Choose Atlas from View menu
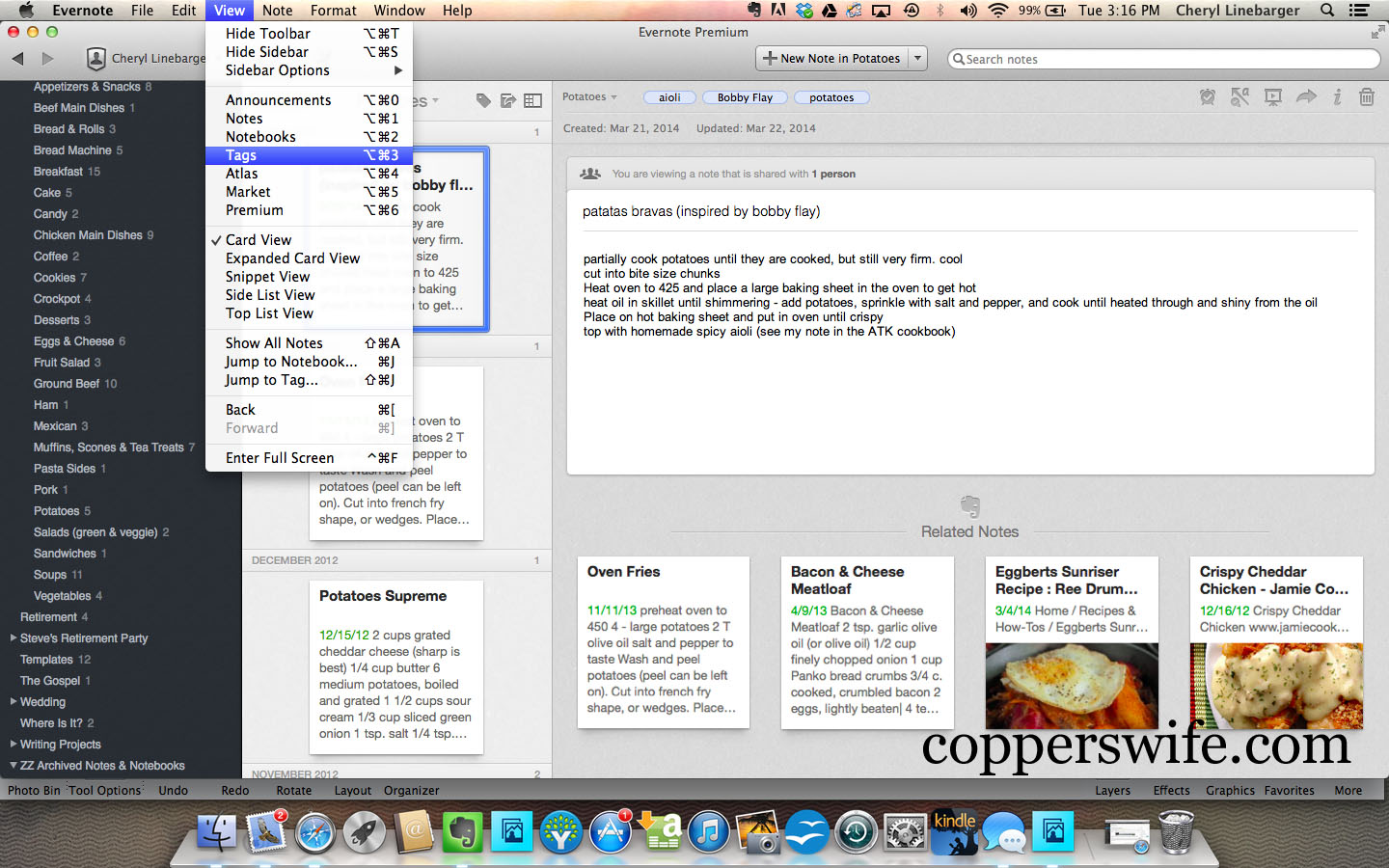Screen dimensions: 1389x868 pos(309,174)
